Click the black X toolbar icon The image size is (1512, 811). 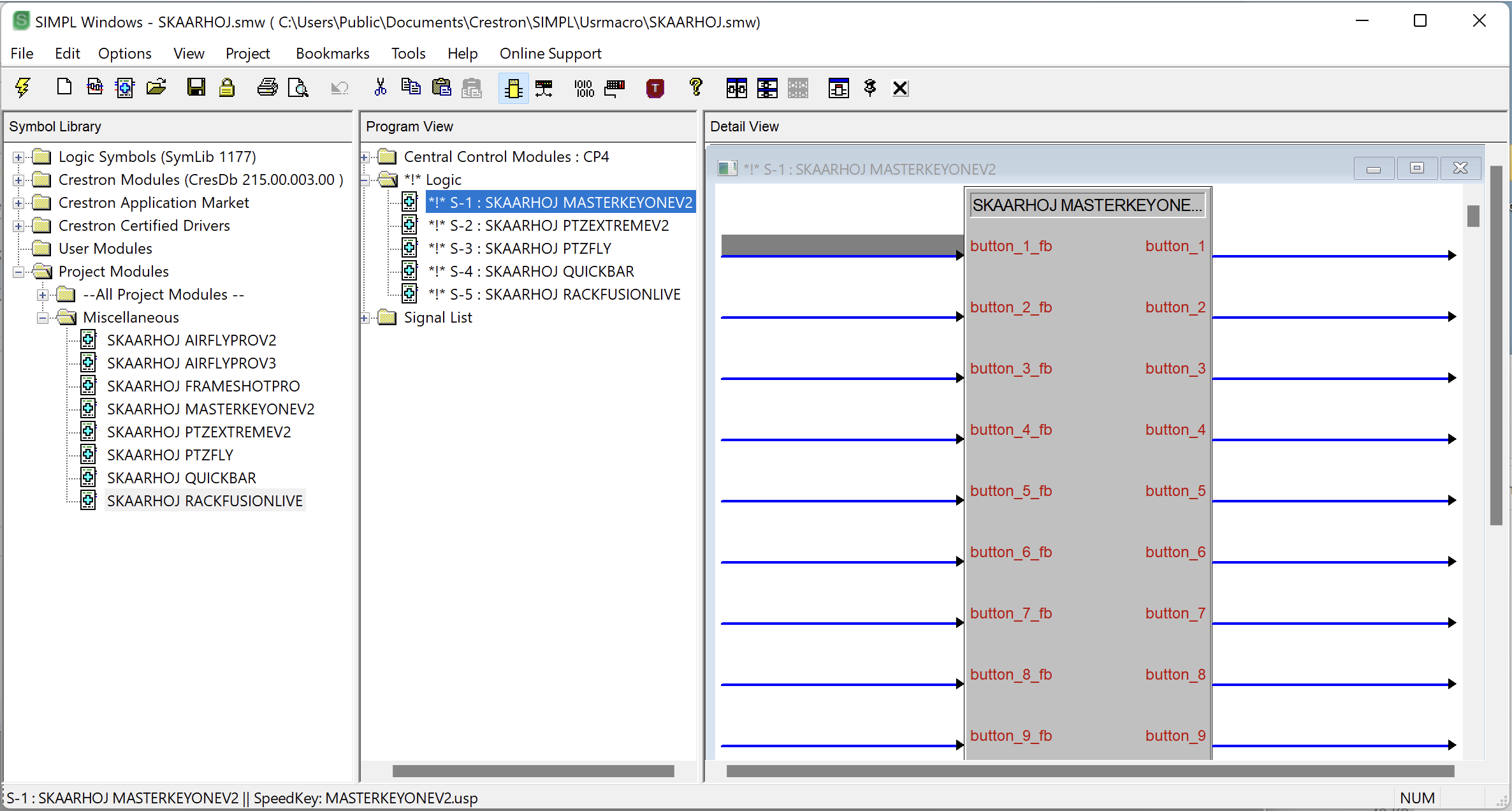[900, 88]
